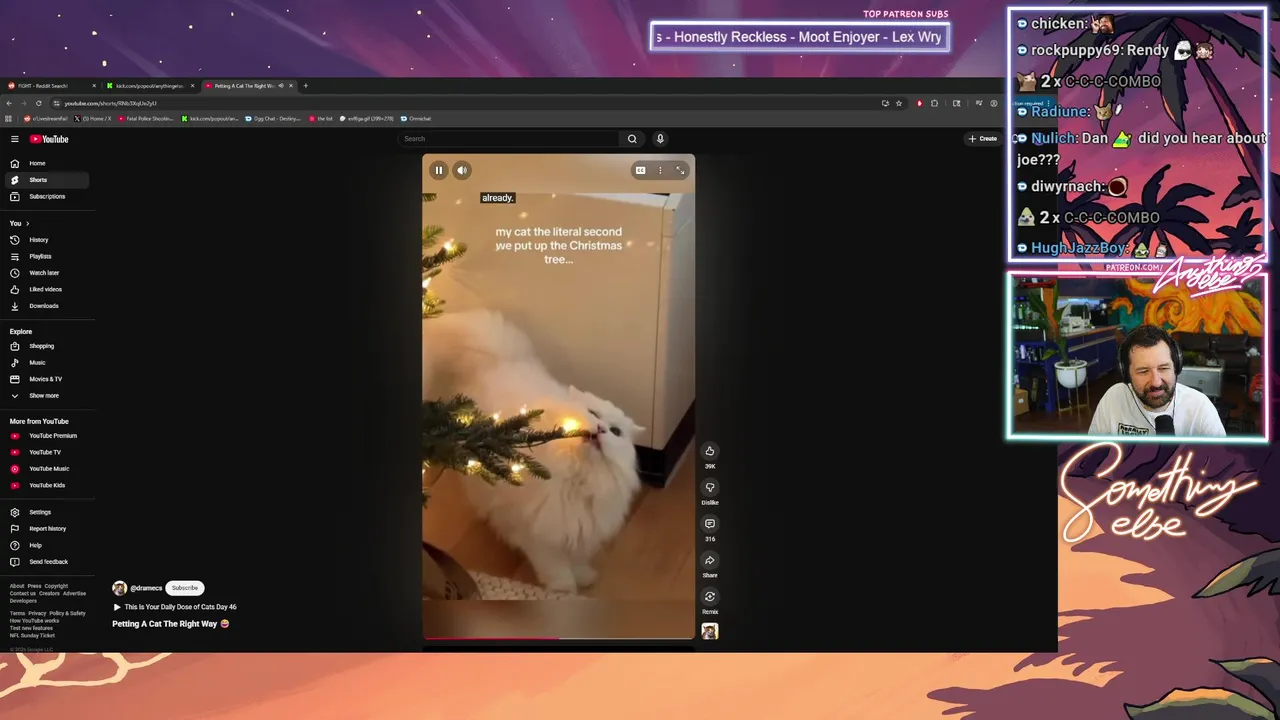This screenshot has width=1280, height=720.
Task: Share the Short
Action: 710,560
